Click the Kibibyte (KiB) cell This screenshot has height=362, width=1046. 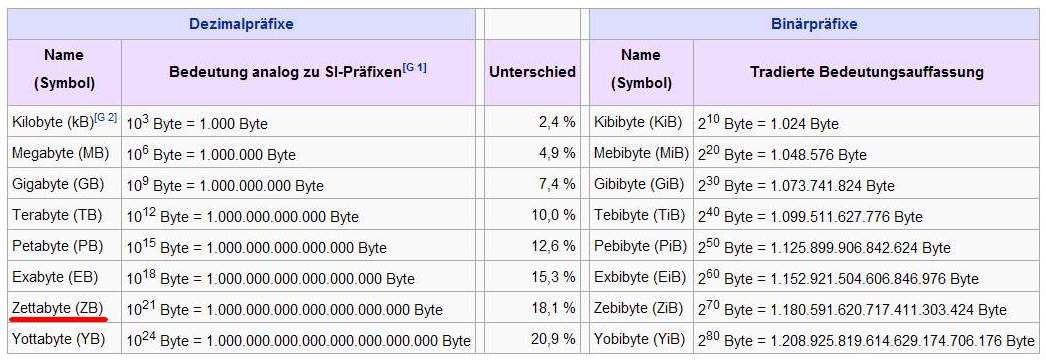642,122
